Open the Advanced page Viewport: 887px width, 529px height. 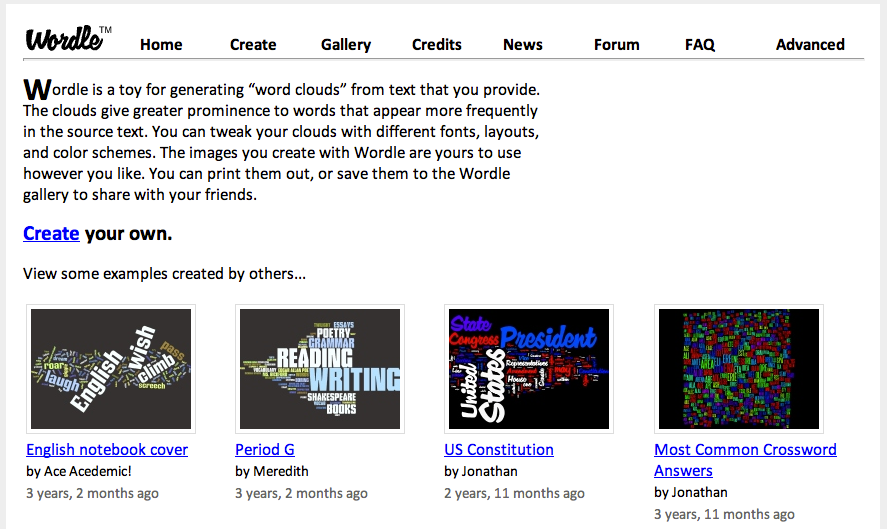coord(810,45)
